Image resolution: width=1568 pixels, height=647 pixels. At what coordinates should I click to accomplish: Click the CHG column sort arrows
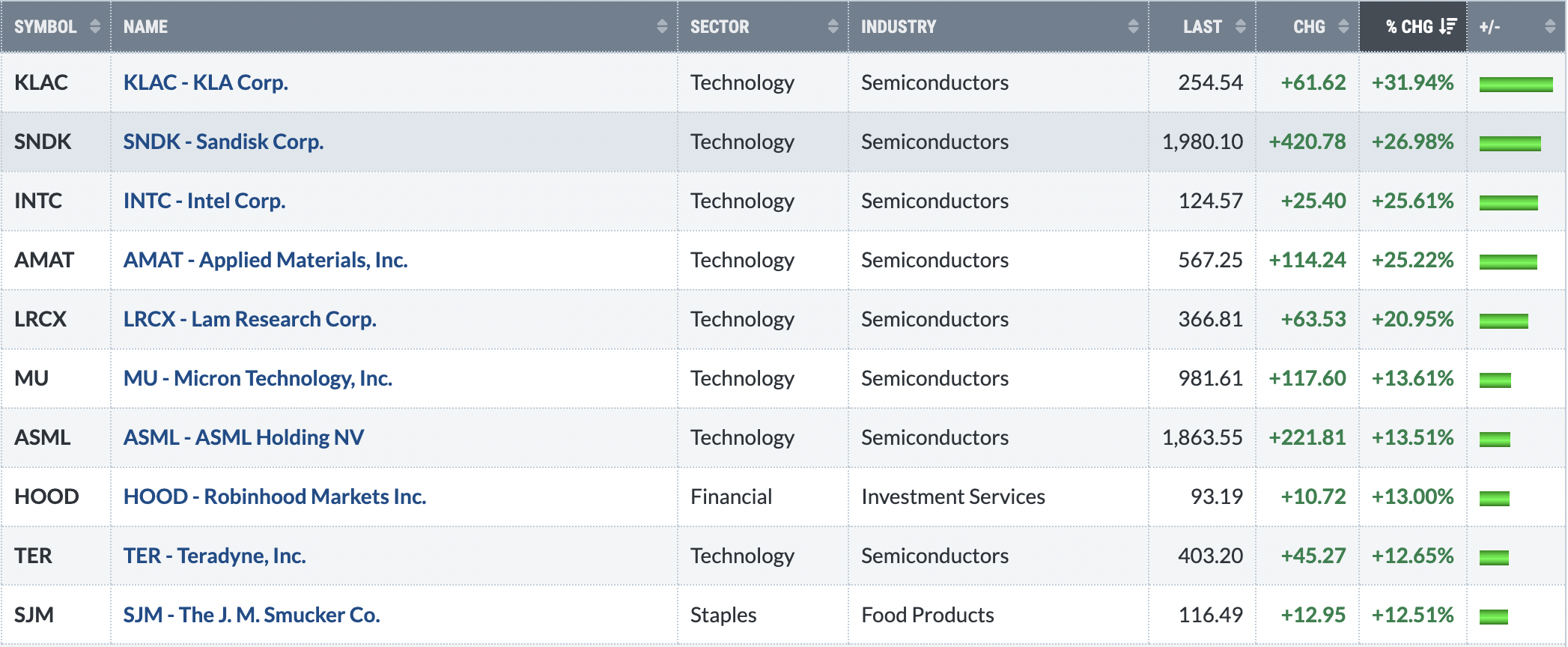click(1343, 26)
